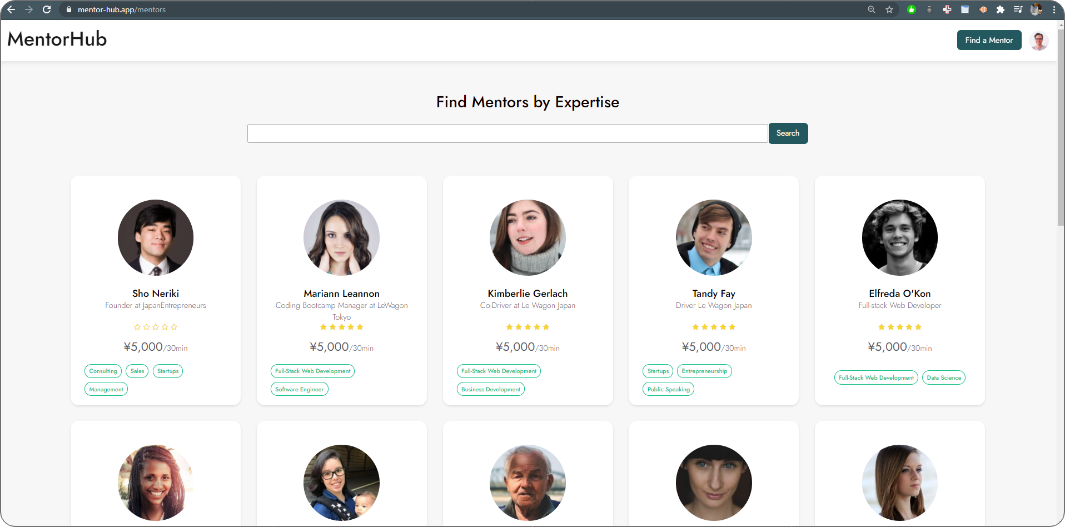Select the Management tag on Sho Neriki's card
The height and width of the screenshot is (527, 1065).
tap(106, 389)
